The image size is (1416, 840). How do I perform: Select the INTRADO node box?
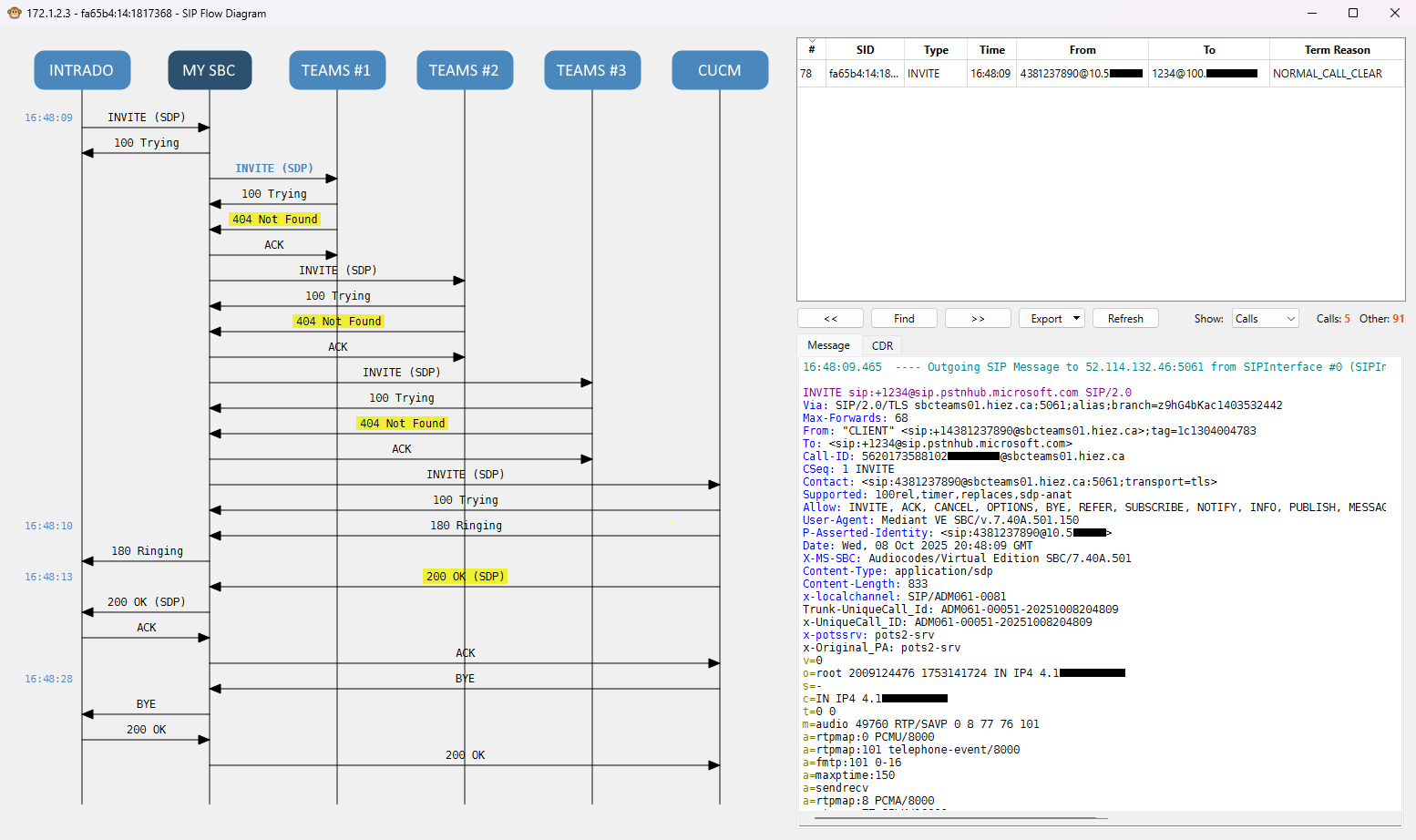click(82, 70)
